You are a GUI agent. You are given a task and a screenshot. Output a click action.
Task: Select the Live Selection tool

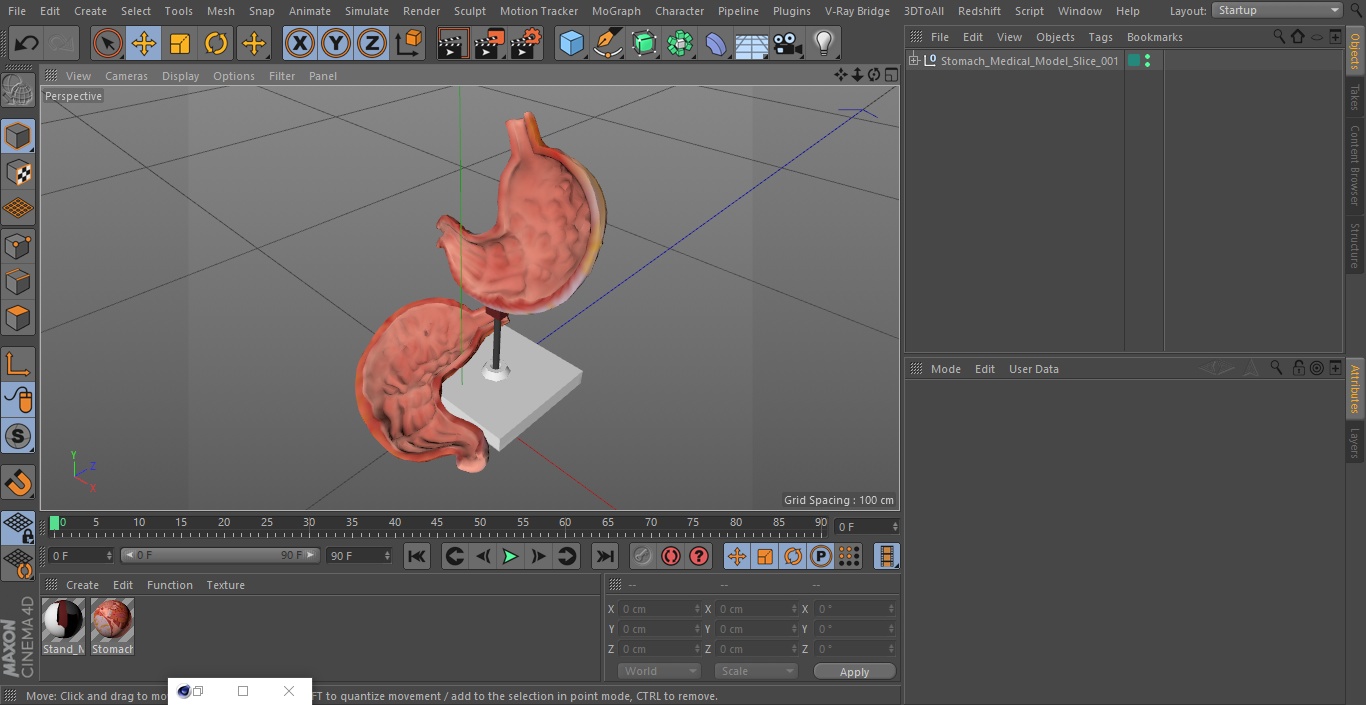tap(108, 43)
